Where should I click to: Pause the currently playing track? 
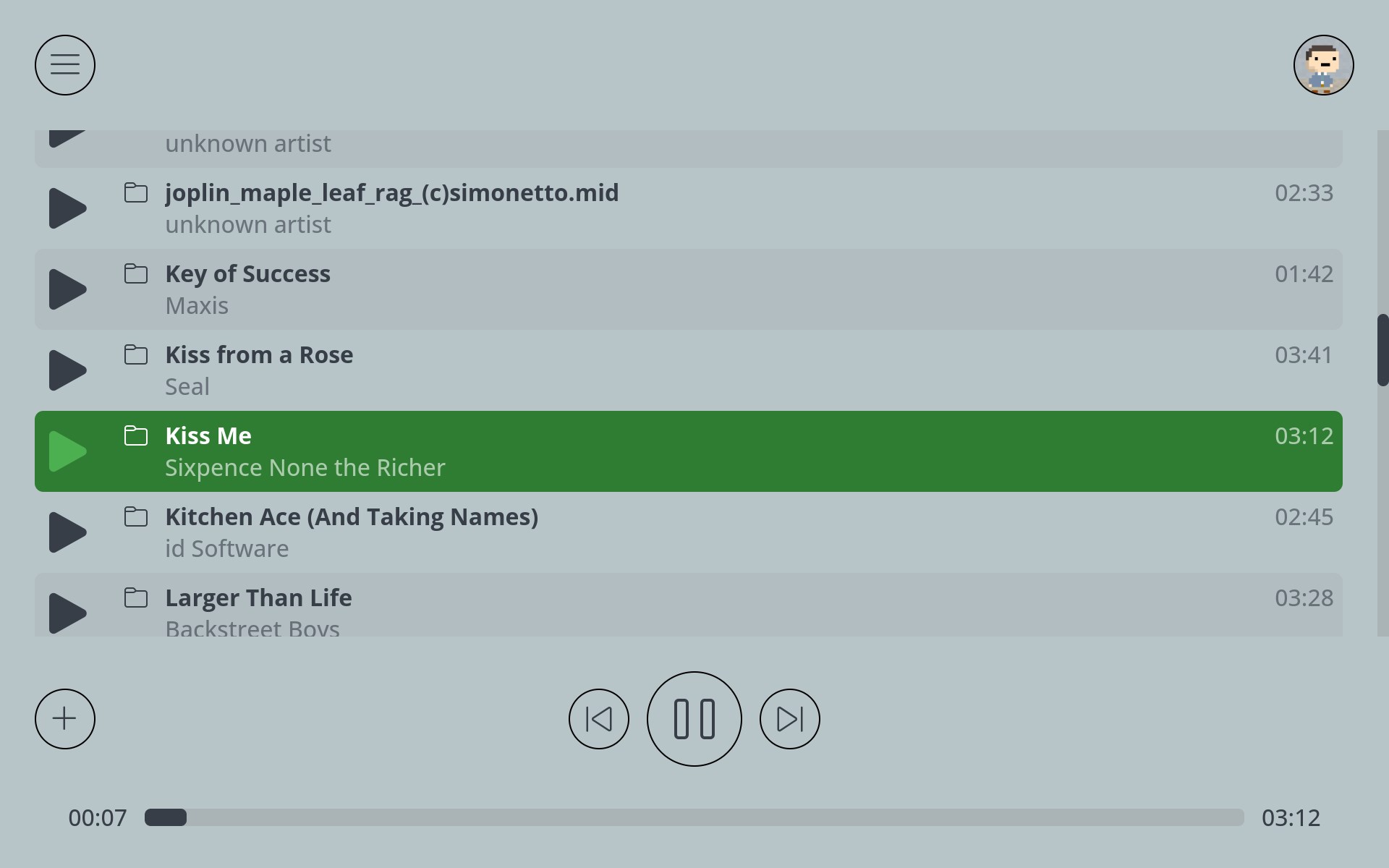pyautogui.click(x=694, y=719)
